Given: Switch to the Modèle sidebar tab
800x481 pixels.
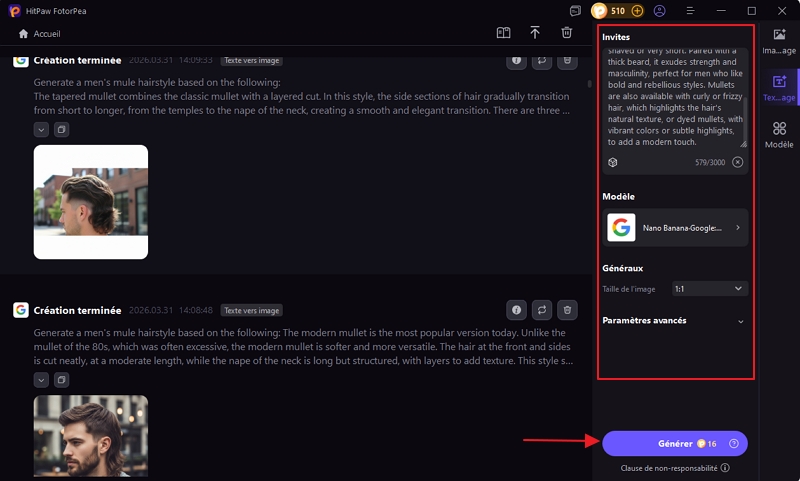Looking at the screenshot, I should [x=779, y=136].
